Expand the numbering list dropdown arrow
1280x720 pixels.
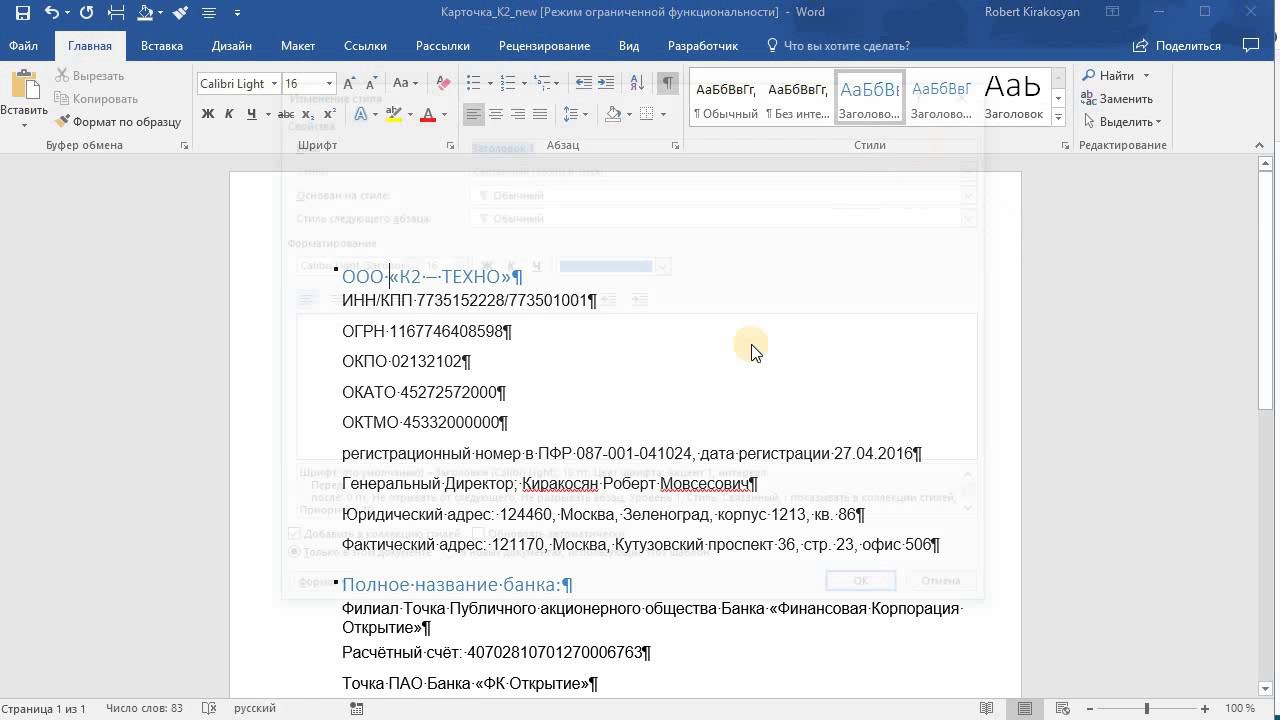click(524, 84)
